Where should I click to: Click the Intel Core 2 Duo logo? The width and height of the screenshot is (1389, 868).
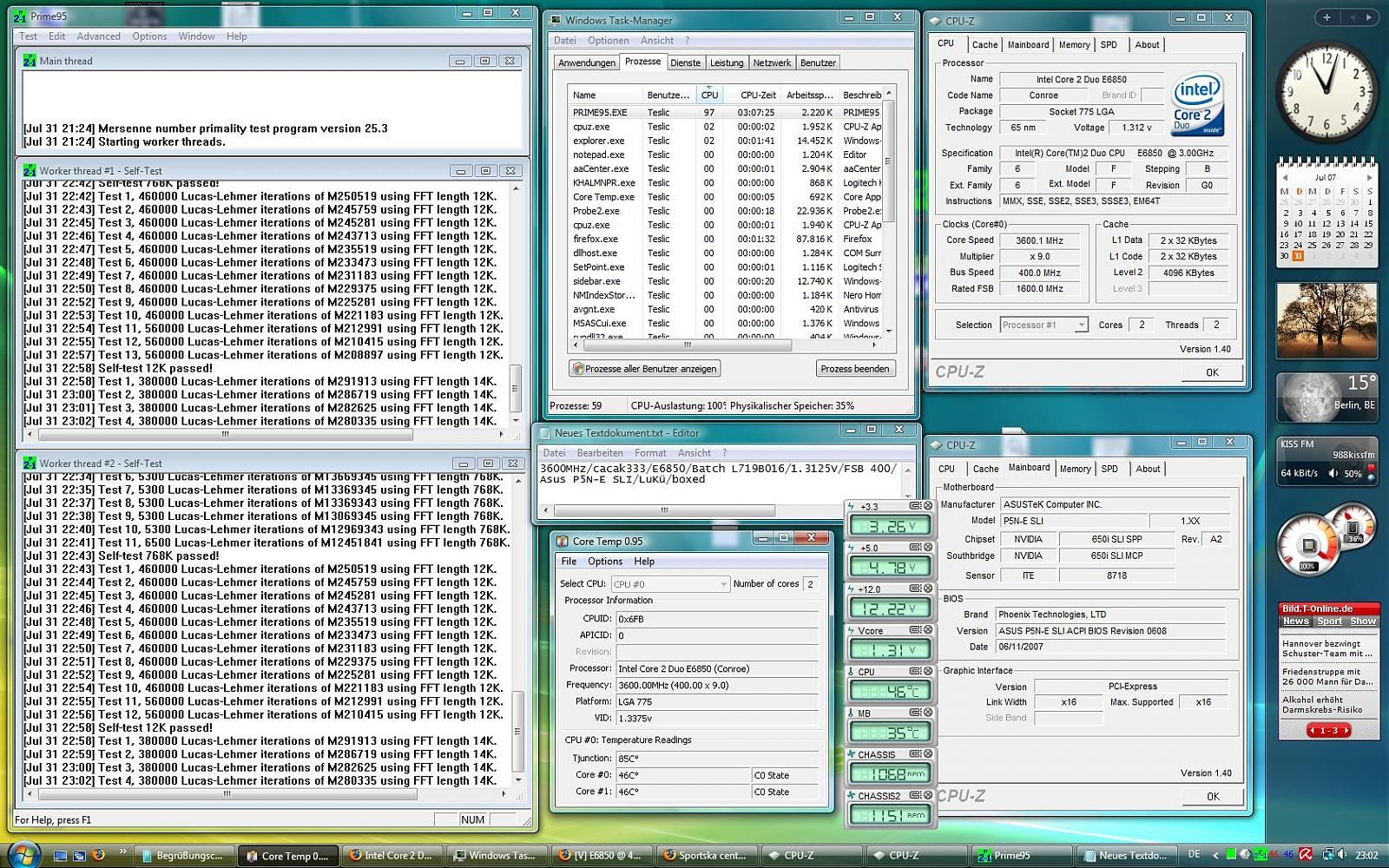click(x=1198, y=105)
